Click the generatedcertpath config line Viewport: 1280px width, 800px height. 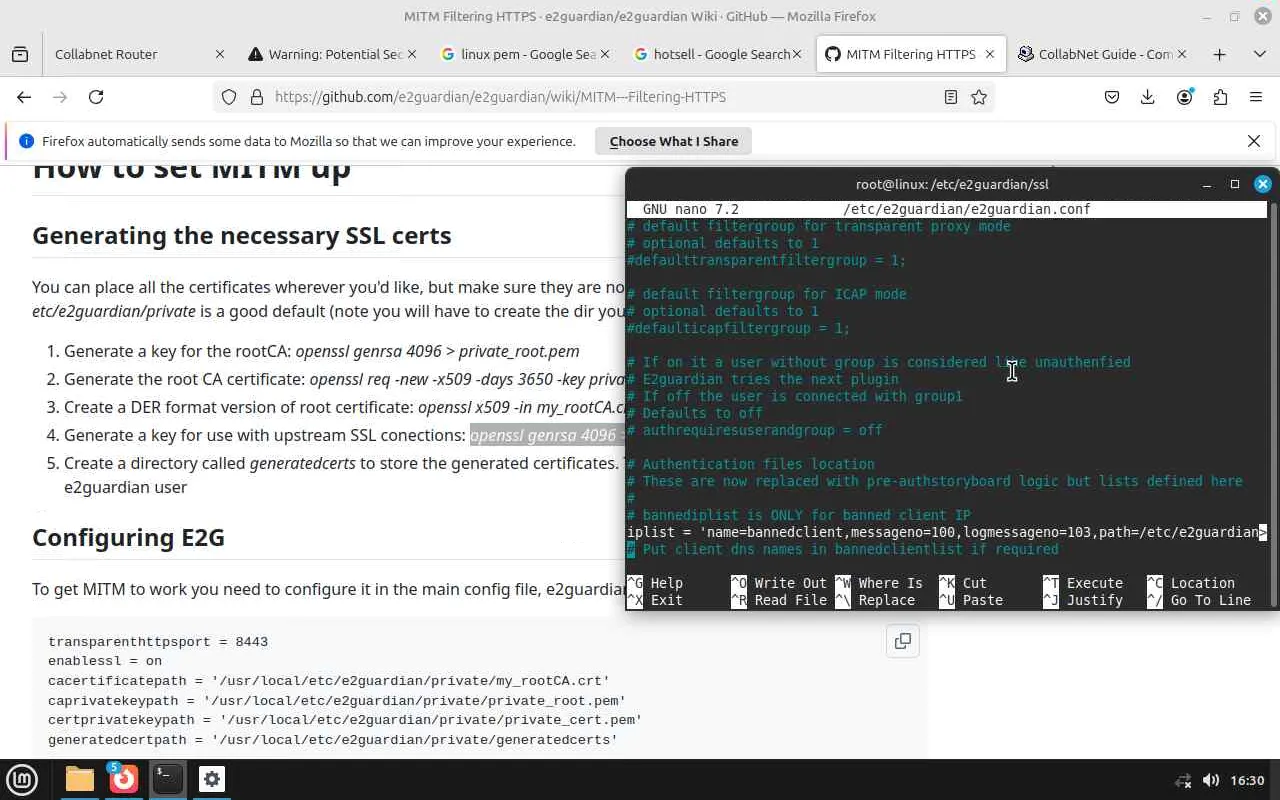point(333,740)
